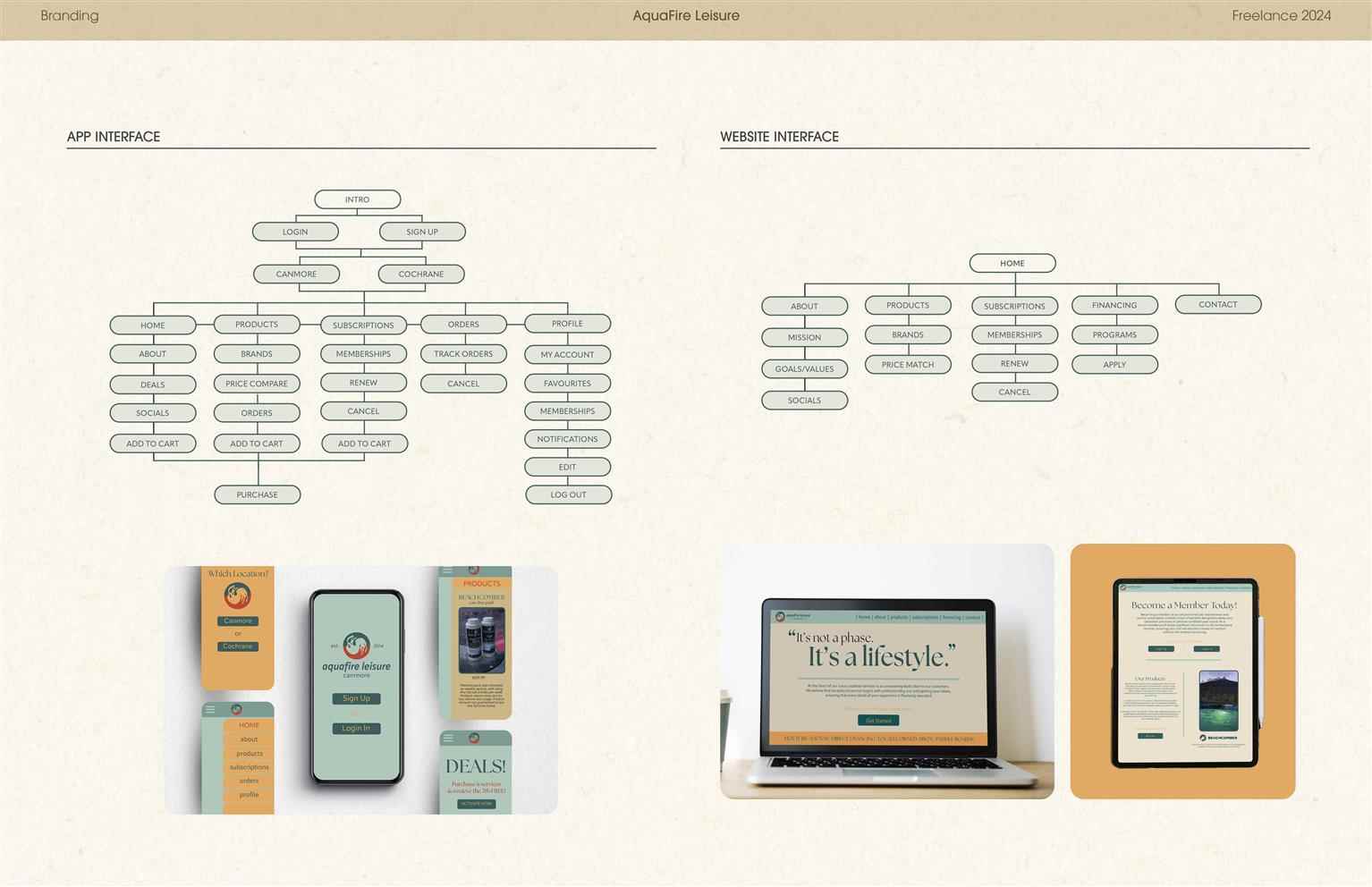Click the LOG OUT node
The image size is (1372, 887).
[x=569, y=494]
